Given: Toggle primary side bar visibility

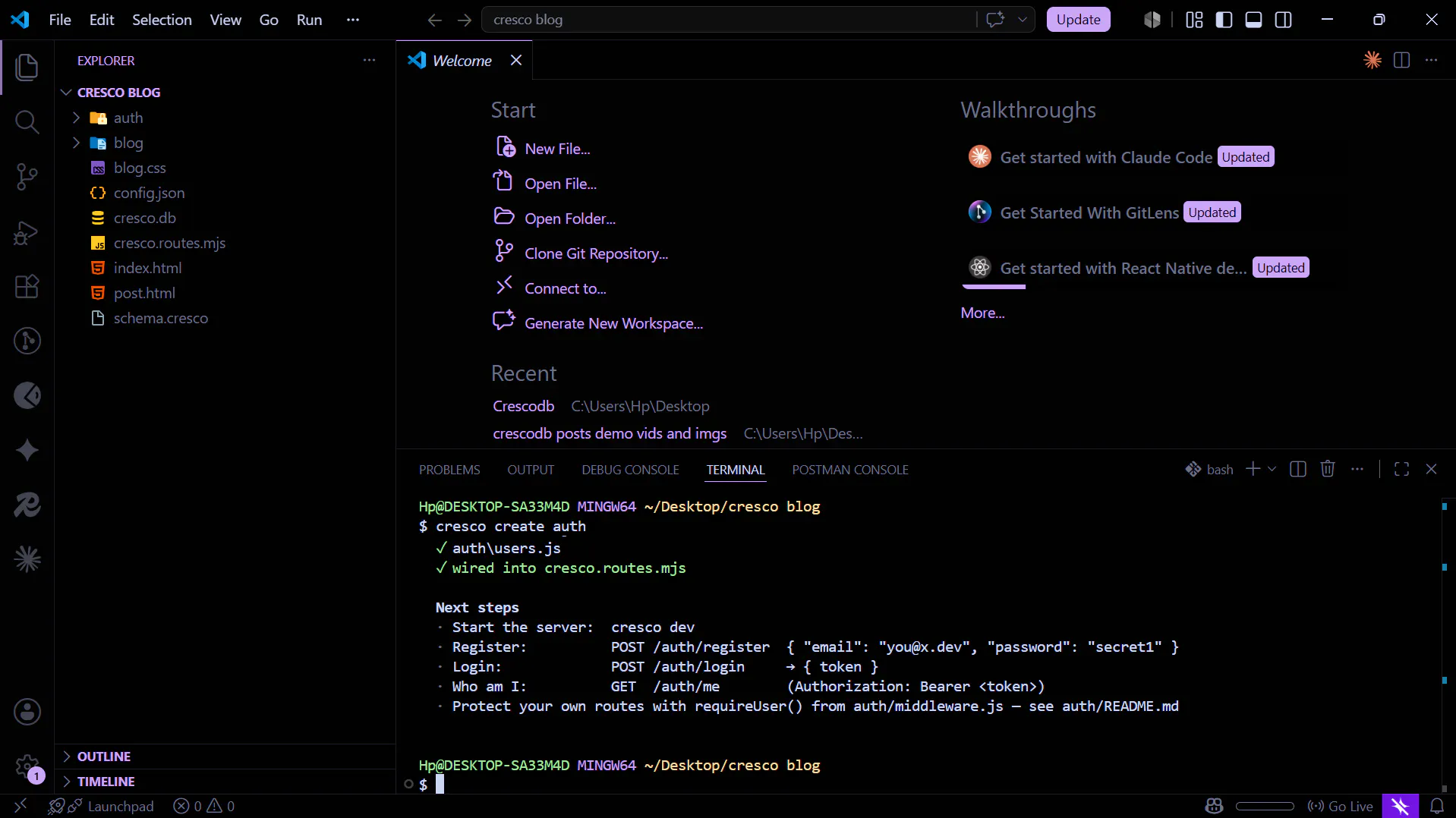Looking at the screenshot, I should pos(1224,20).
